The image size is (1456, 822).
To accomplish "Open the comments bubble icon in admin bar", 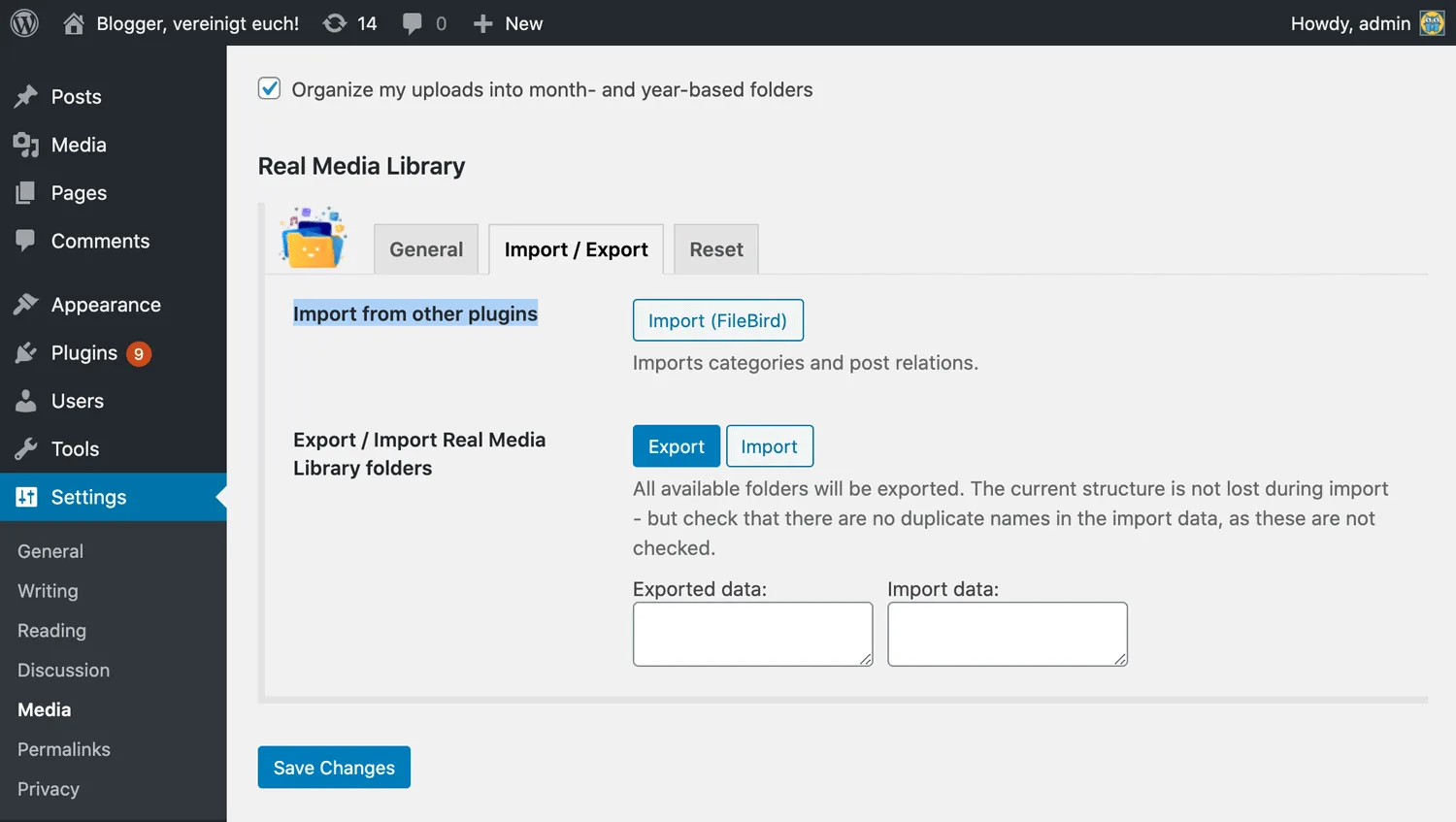I will [x=413, y=23].
